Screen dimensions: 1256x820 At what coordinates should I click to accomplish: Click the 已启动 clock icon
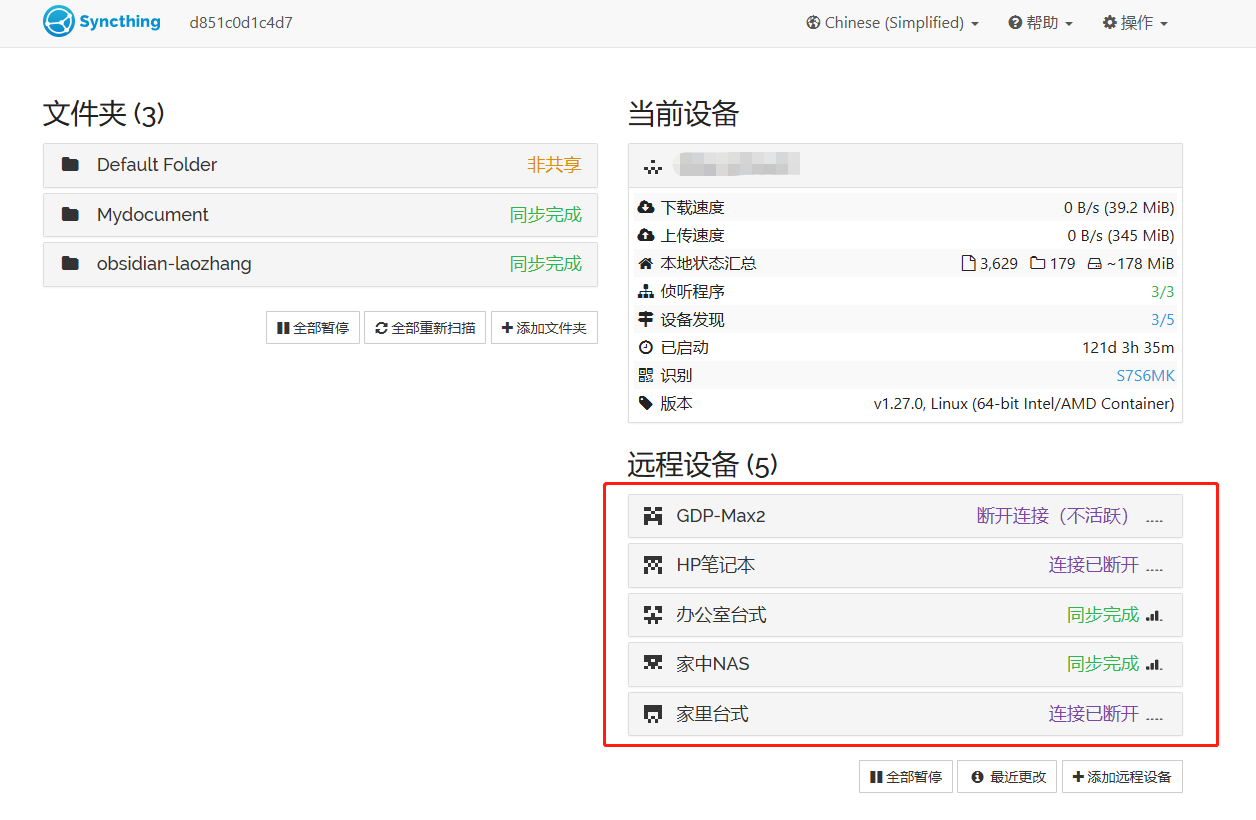[x=646, y=348]
